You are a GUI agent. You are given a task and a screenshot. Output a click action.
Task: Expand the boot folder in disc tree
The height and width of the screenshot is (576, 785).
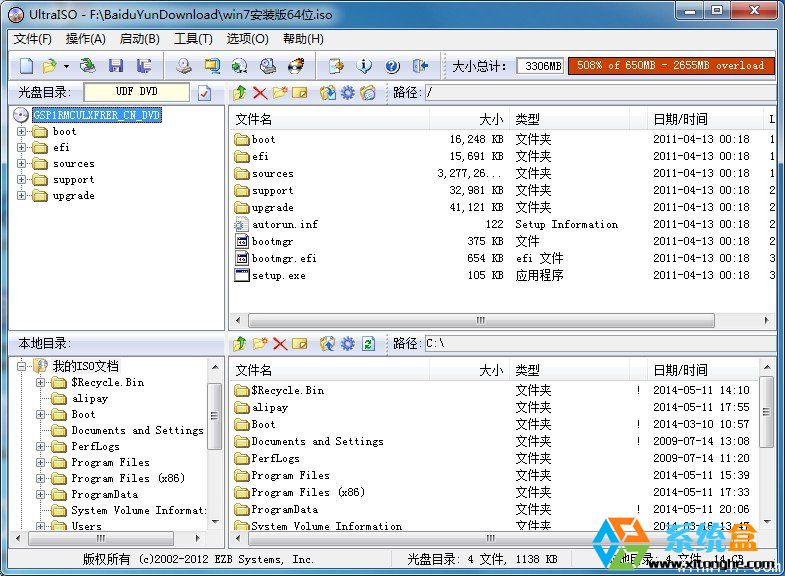pyautogui.click(x=22, y=132)
